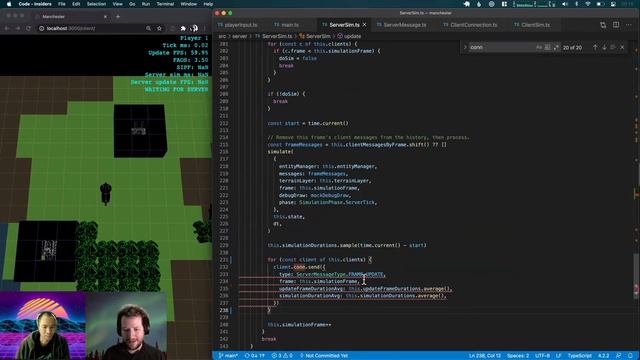
Task: Close the find widget
Action: [x=622, y=47]
